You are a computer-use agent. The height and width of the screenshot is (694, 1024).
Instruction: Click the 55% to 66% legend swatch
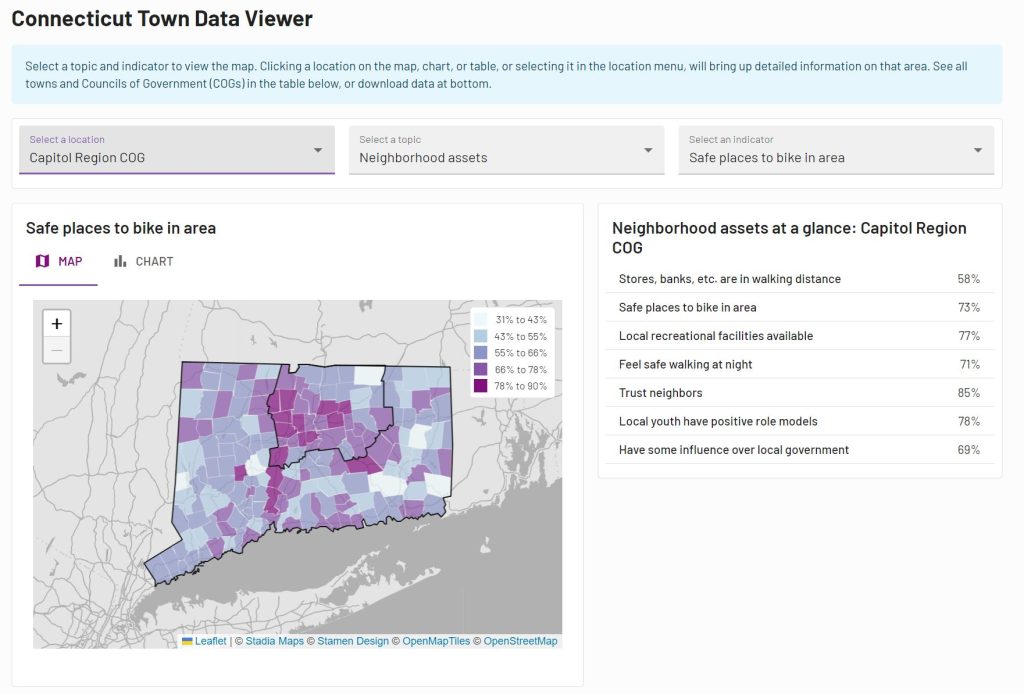[481, 353]
